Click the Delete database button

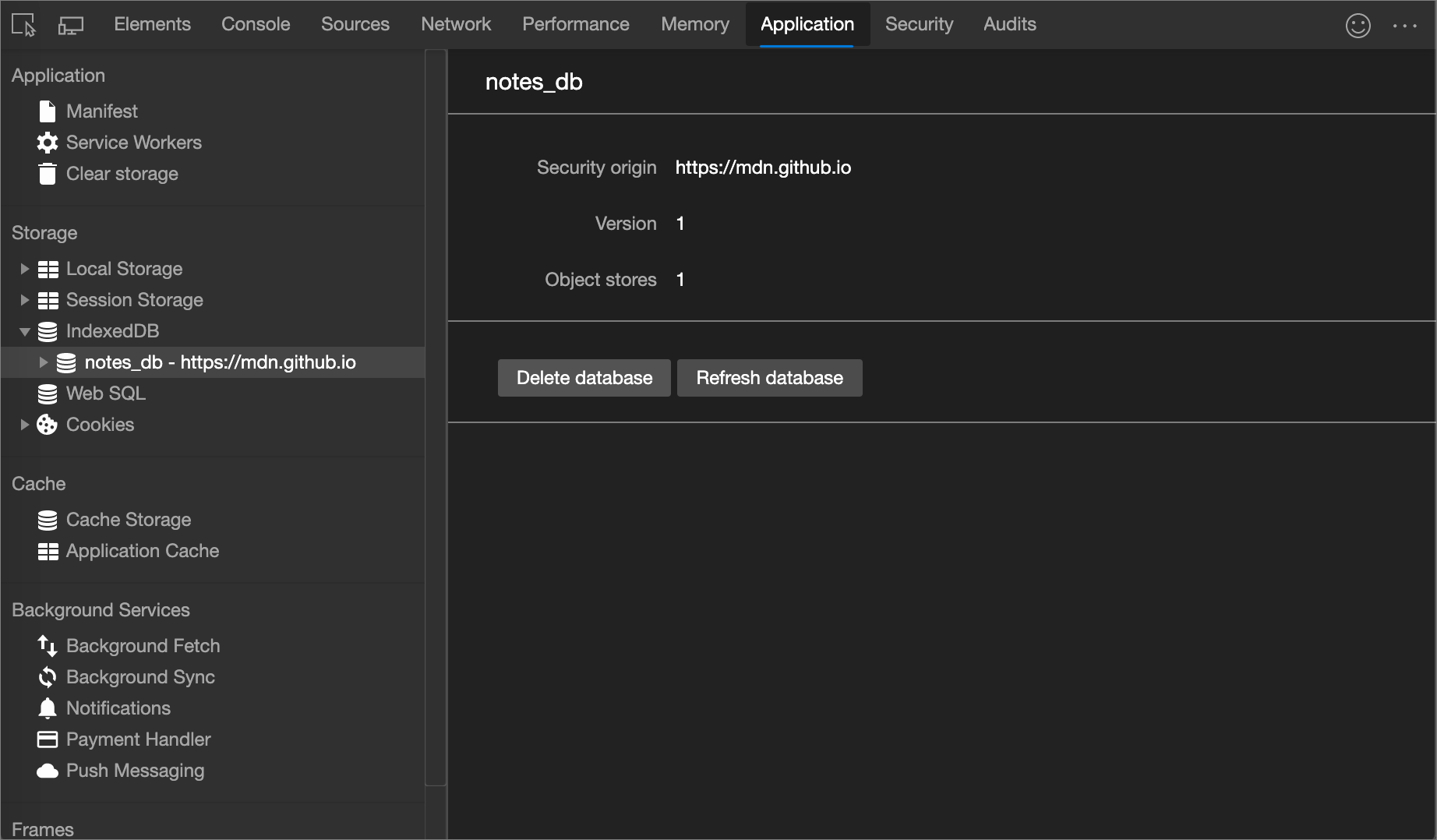pyautogui.click(x=584, y=377)
